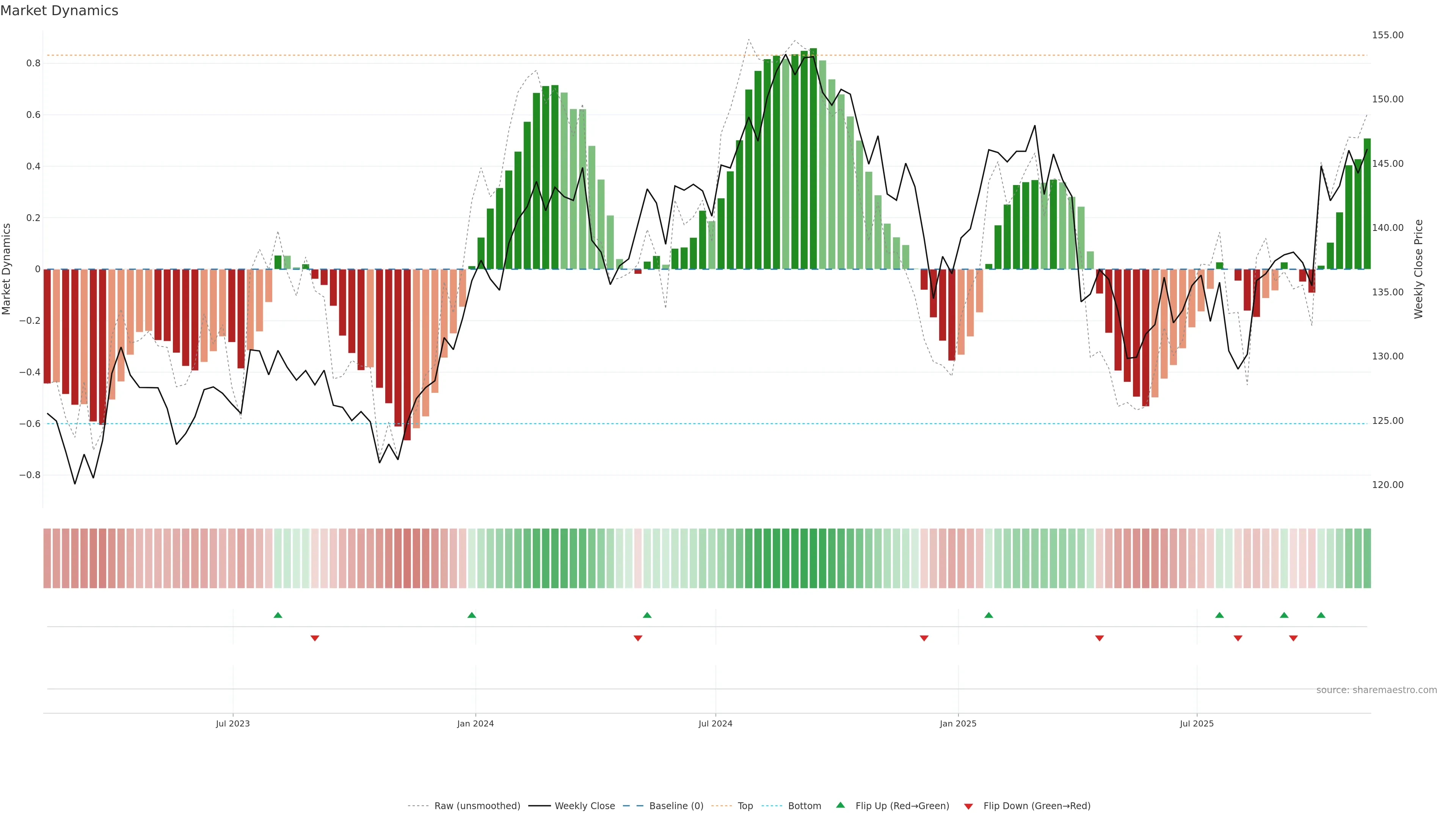Click the Jul 2024 x-axis label

point(715,723)
